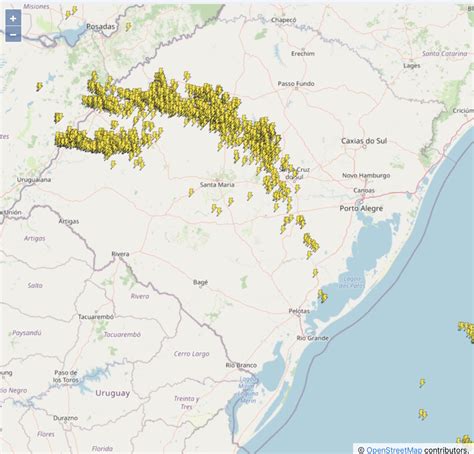Click the Chapecó label

coord(283,20)
